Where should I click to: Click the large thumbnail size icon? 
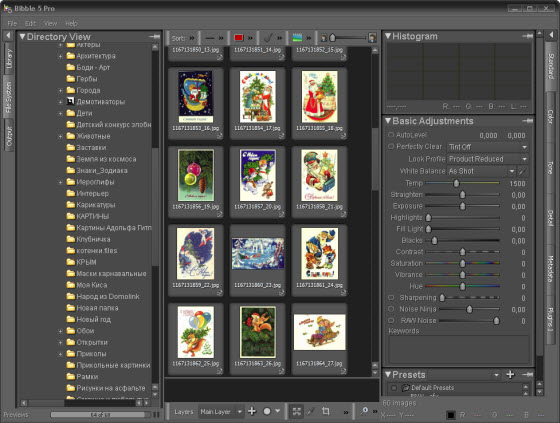pos(372,38)
